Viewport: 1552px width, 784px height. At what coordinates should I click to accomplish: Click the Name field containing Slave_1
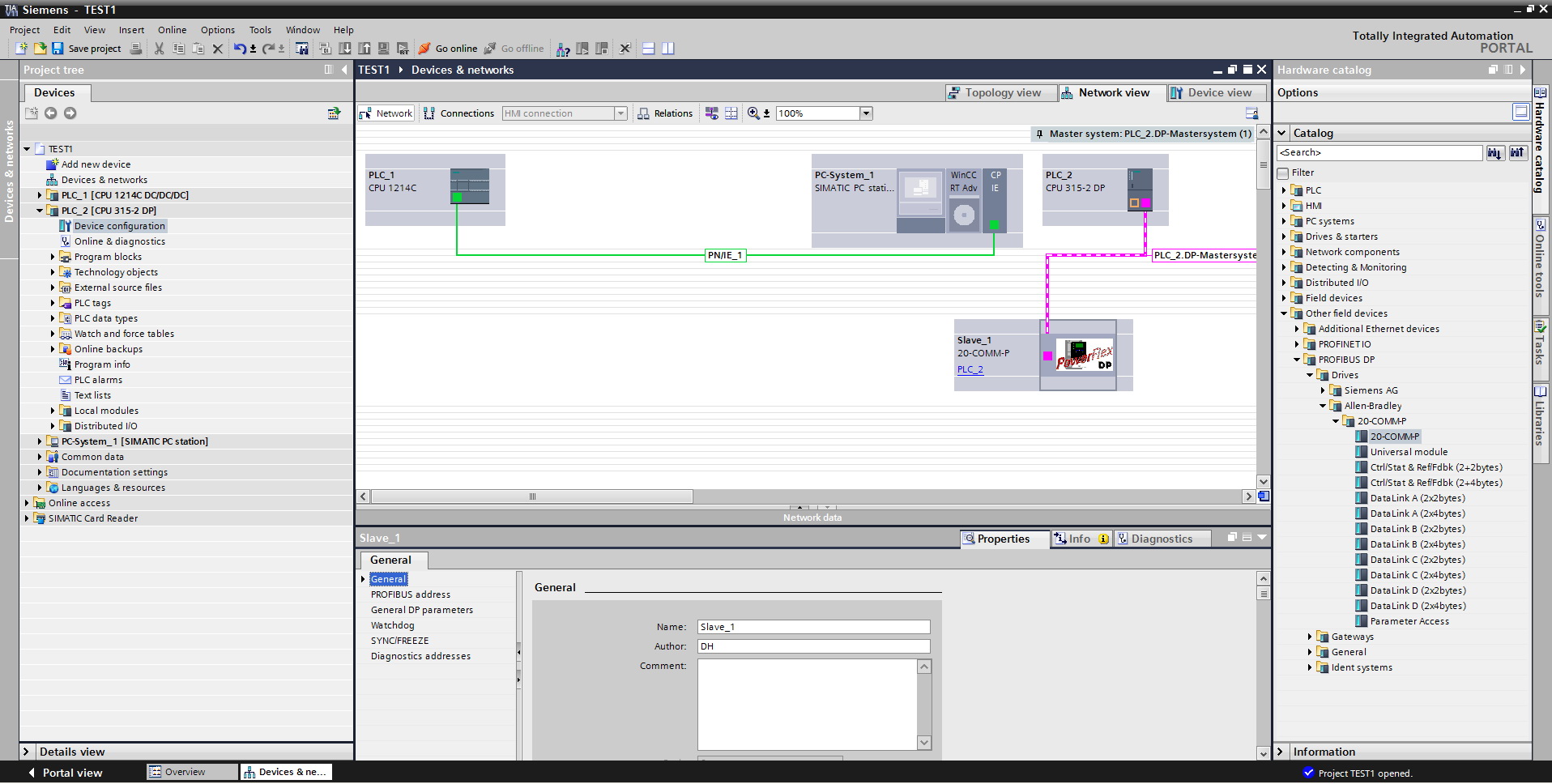pyautogui.click(x=813, y=627)
